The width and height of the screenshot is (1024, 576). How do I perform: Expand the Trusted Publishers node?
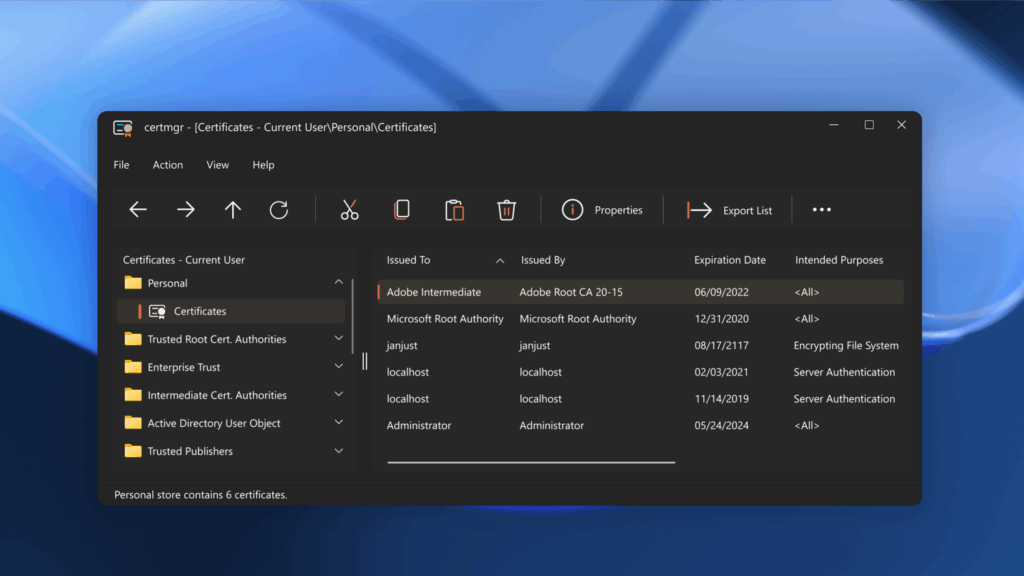click(339, 451)
